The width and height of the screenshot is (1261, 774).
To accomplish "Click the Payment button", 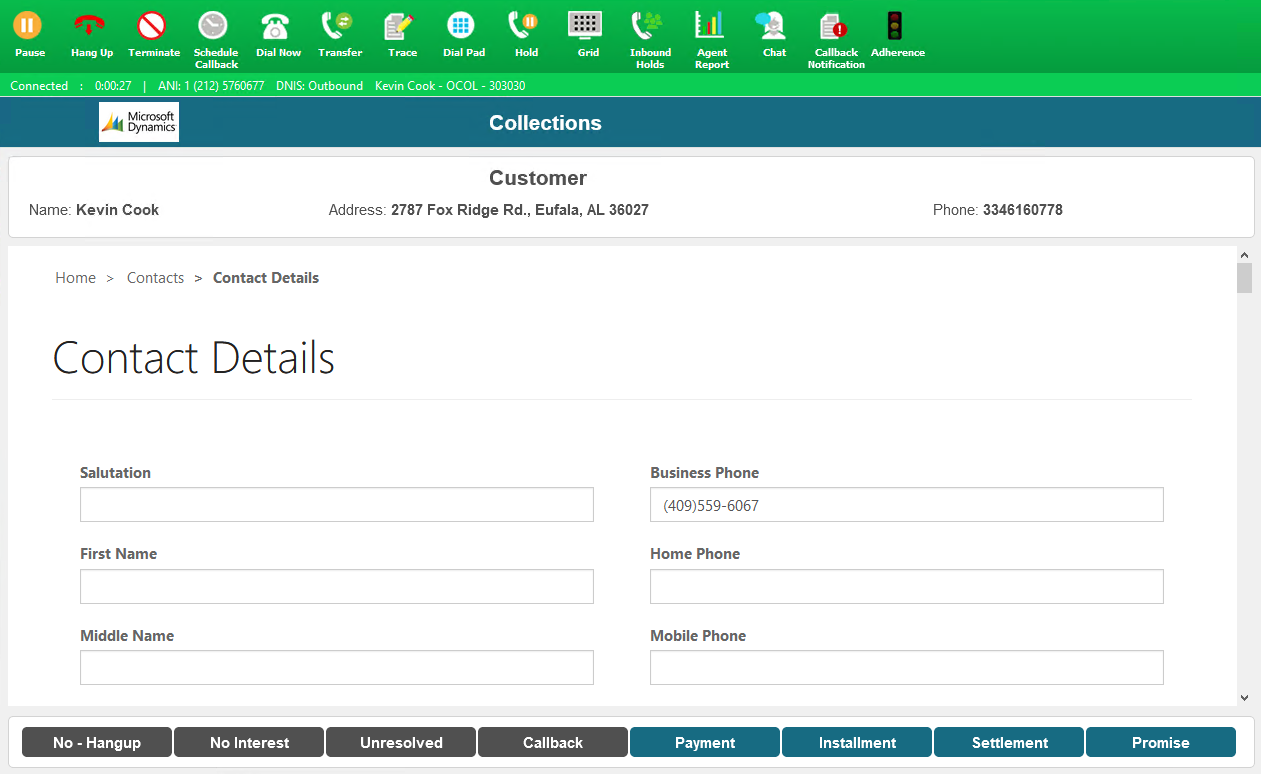I will pos(704,742).
